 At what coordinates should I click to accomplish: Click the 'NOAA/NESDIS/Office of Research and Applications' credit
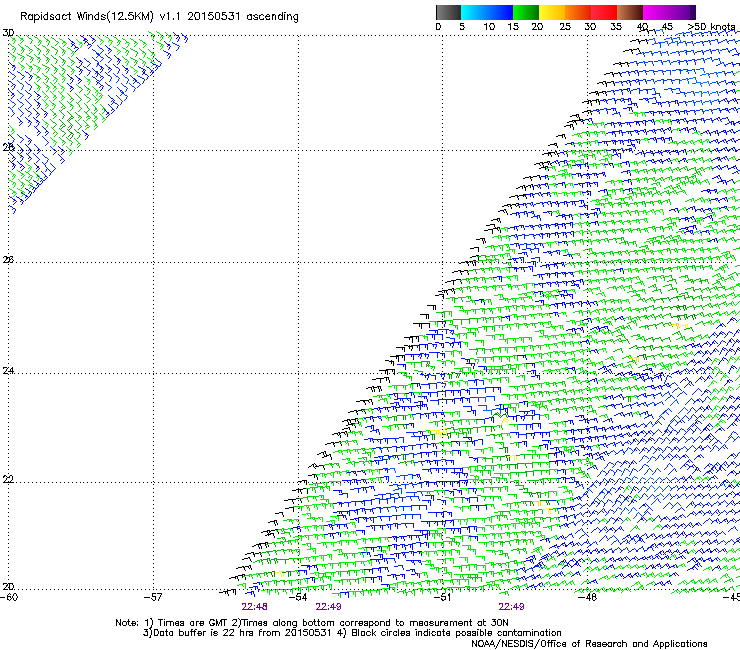pos(589,644)
